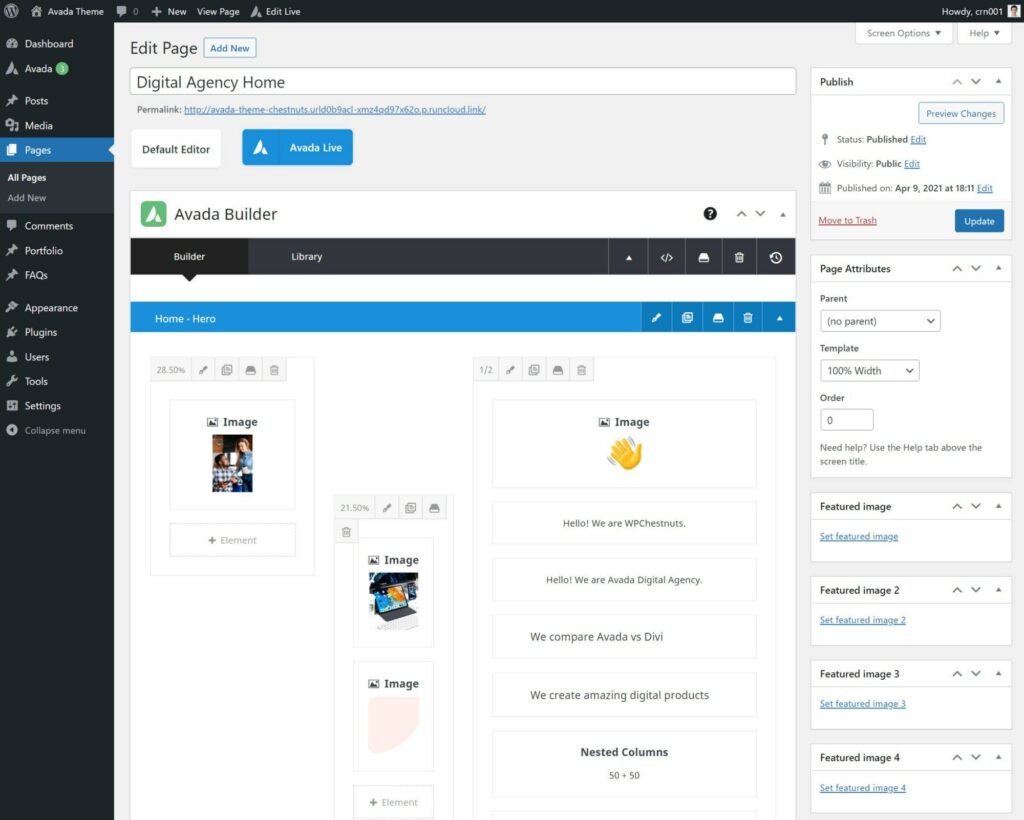
Task: Open Avada Builder help question mark icon
Action: pyautogui.click(x=710, y=213)
